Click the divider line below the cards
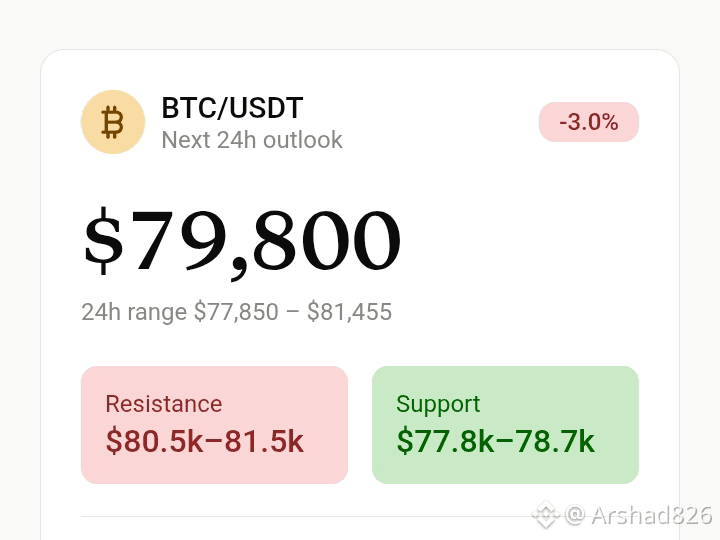This screenshot has width=720, height=540. (360, 517)
